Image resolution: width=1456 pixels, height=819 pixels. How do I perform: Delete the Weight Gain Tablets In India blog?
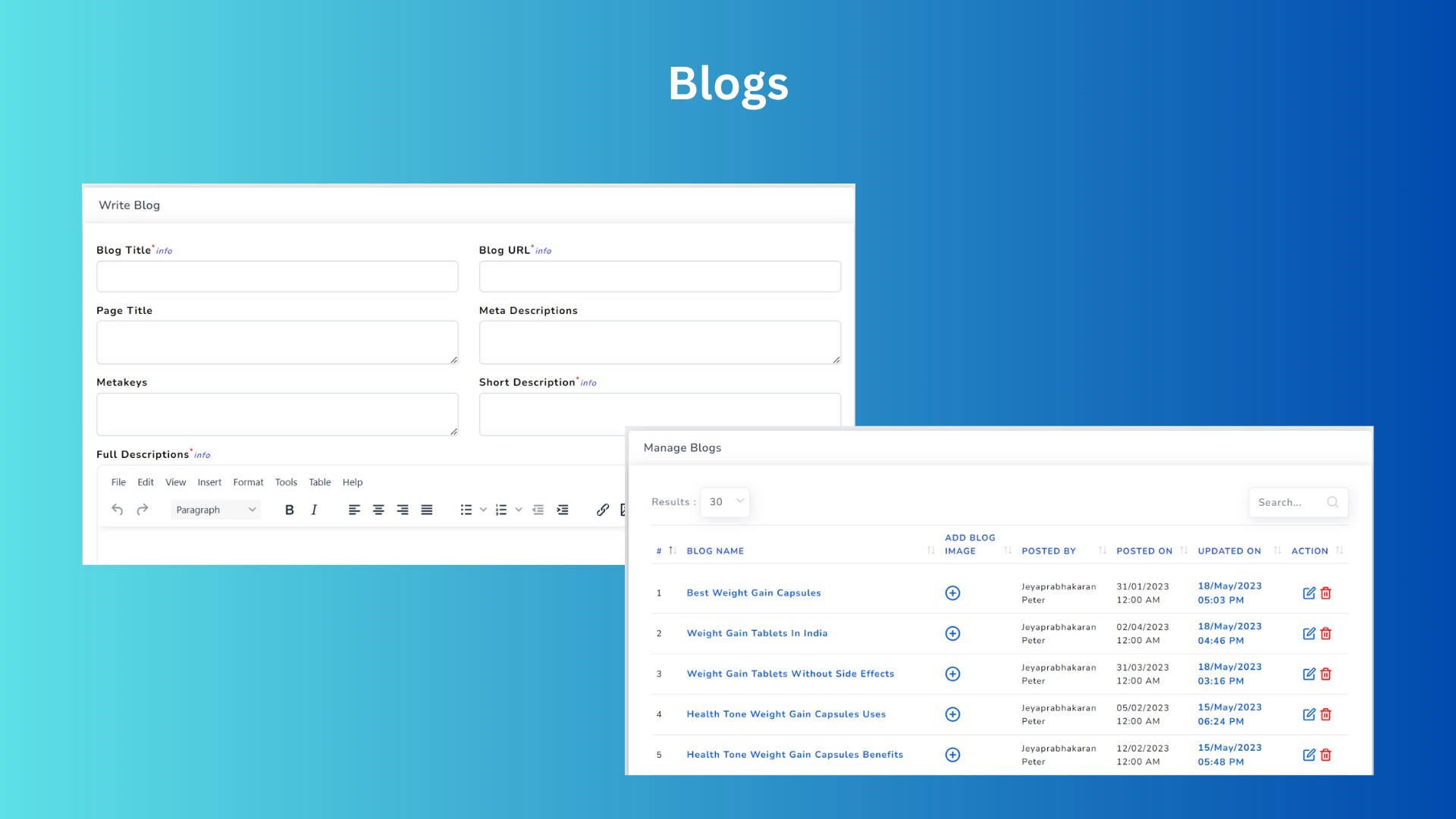pos(1326,633)
